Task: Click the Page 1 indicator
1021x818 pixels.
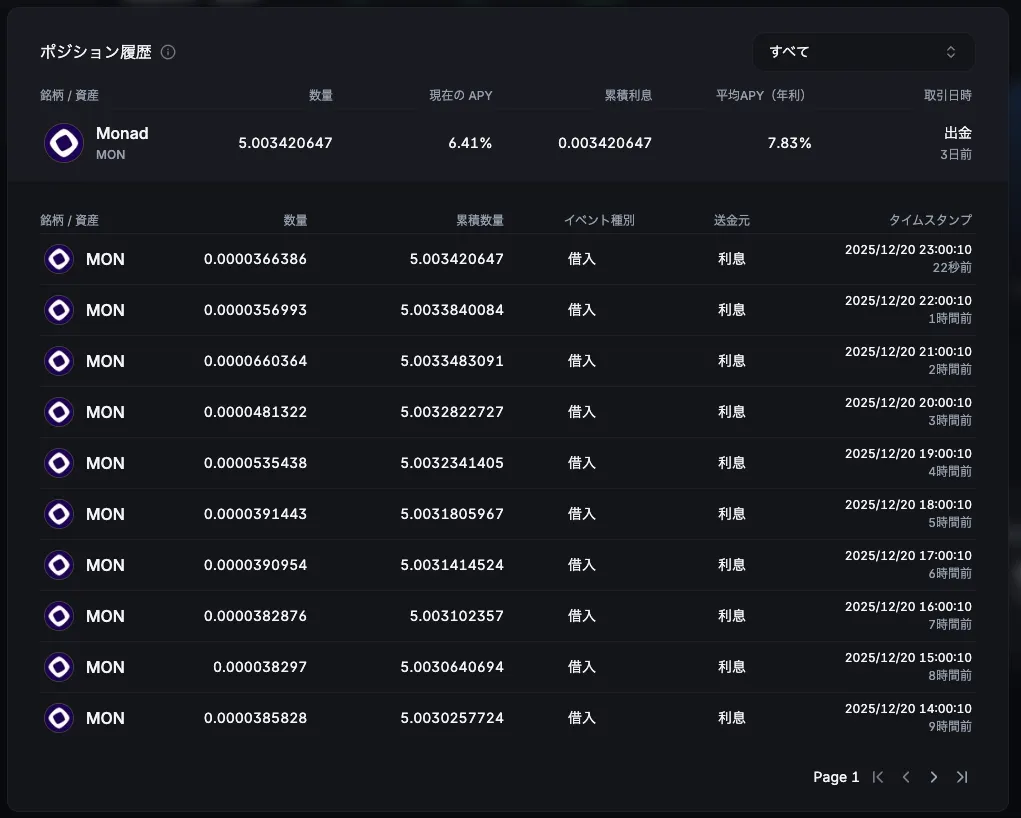Action: pyautogui.click(x=836, y=777)
